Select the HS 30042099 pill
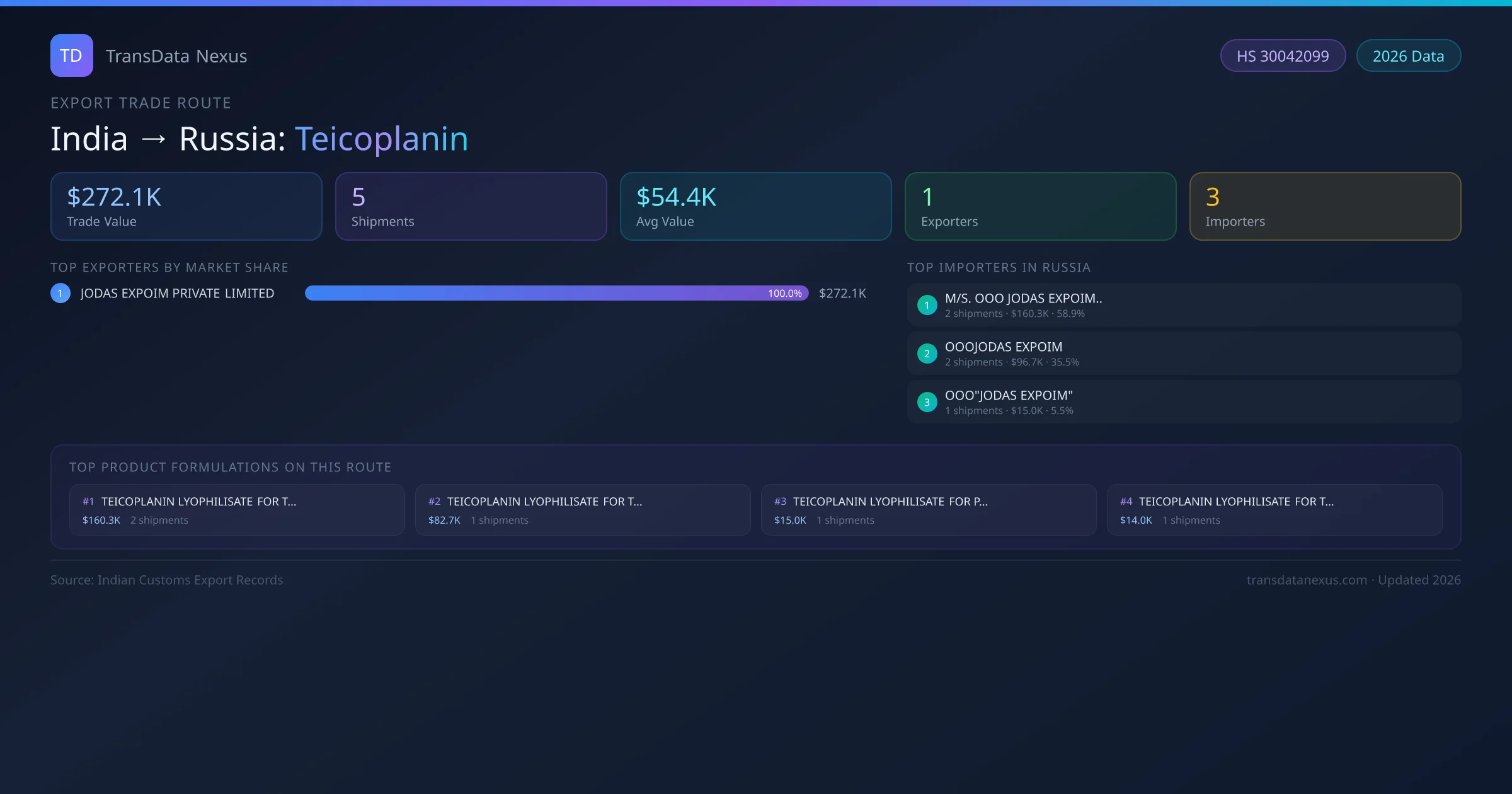Image resolution: width=1512 pixels, height=794 pixels. (x=1282, y=56)
